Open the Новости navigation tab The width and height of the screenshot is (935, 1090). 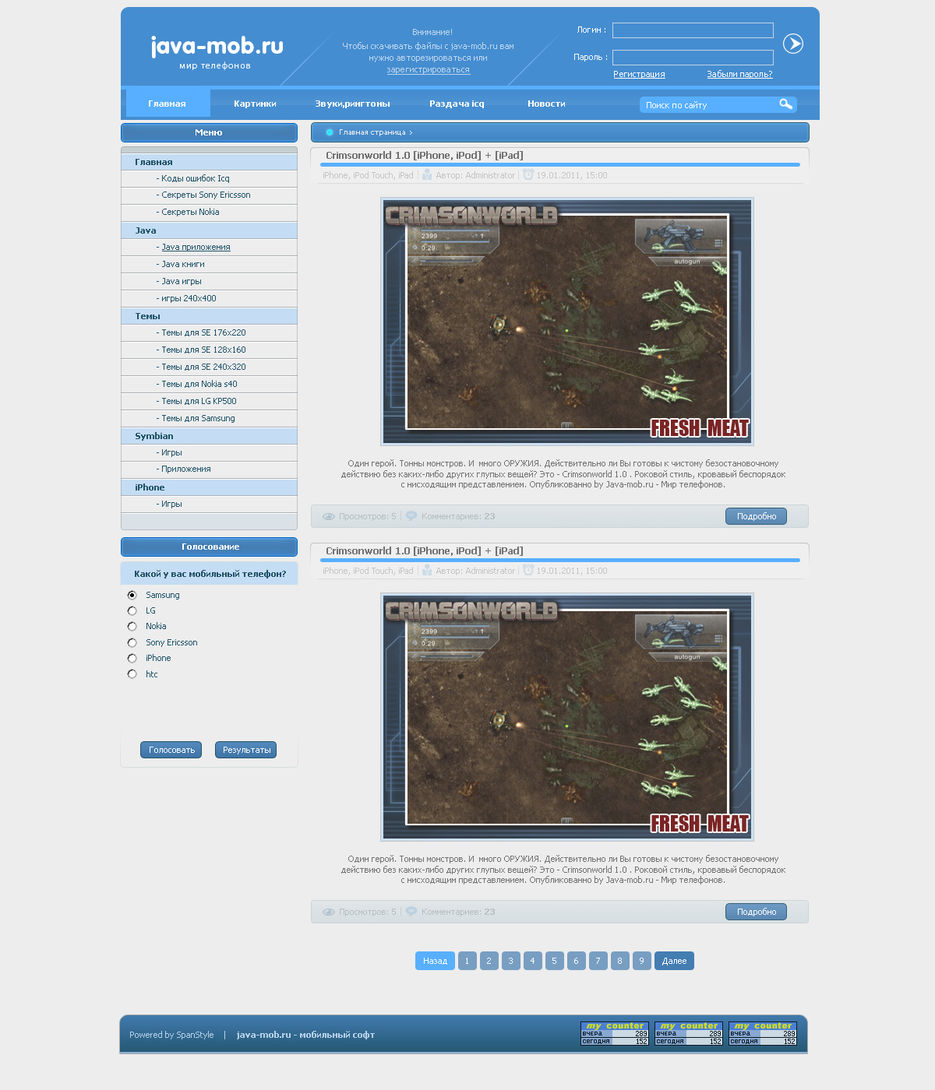(546, 104)
